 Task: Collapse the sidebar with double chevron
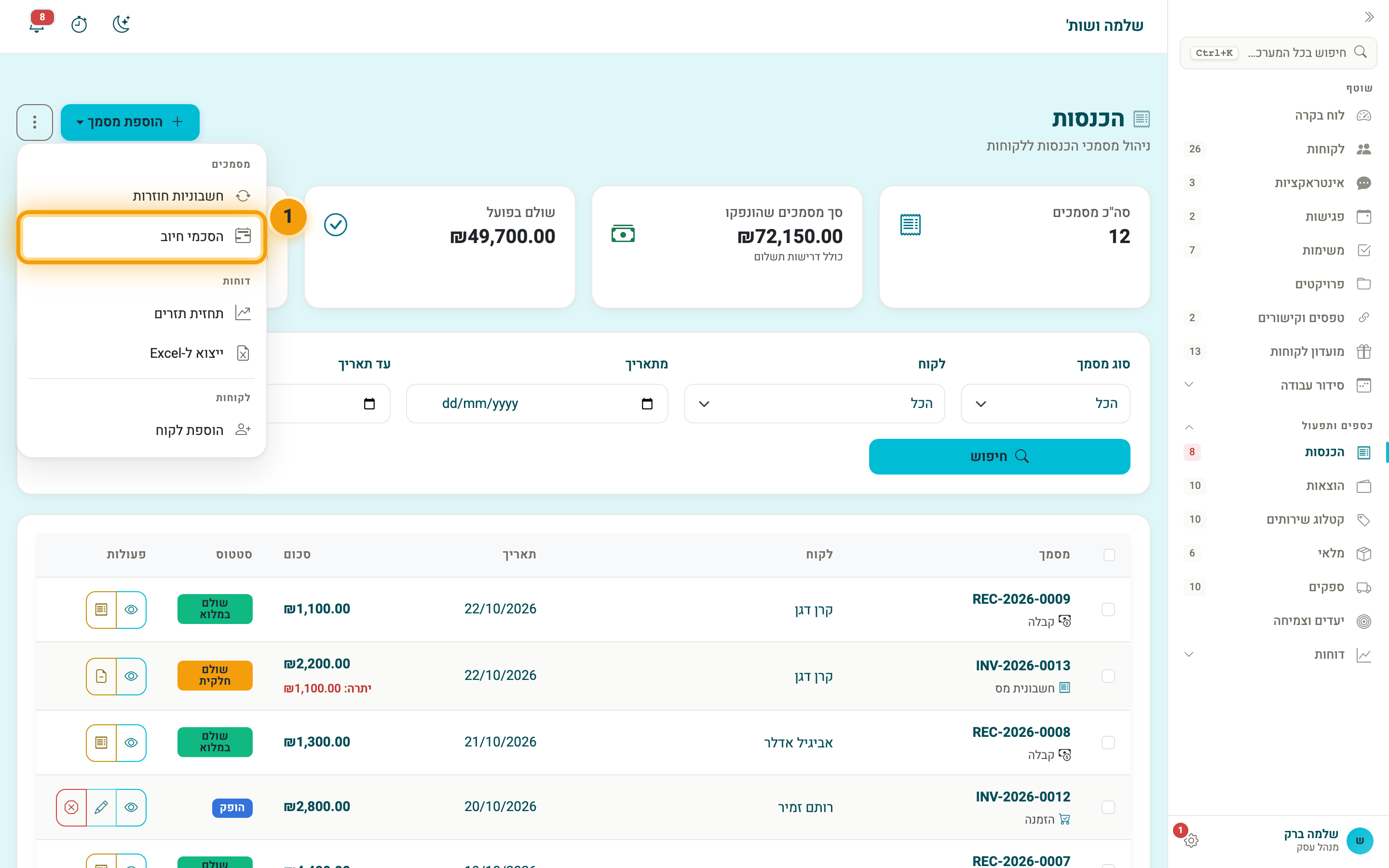pyautogui.click(x=1369, y=17)
